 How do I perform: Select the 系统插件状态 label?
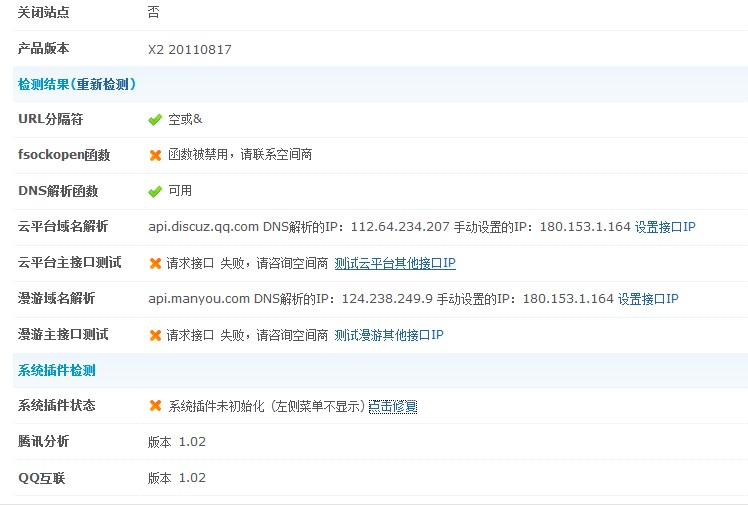point(57,406)
